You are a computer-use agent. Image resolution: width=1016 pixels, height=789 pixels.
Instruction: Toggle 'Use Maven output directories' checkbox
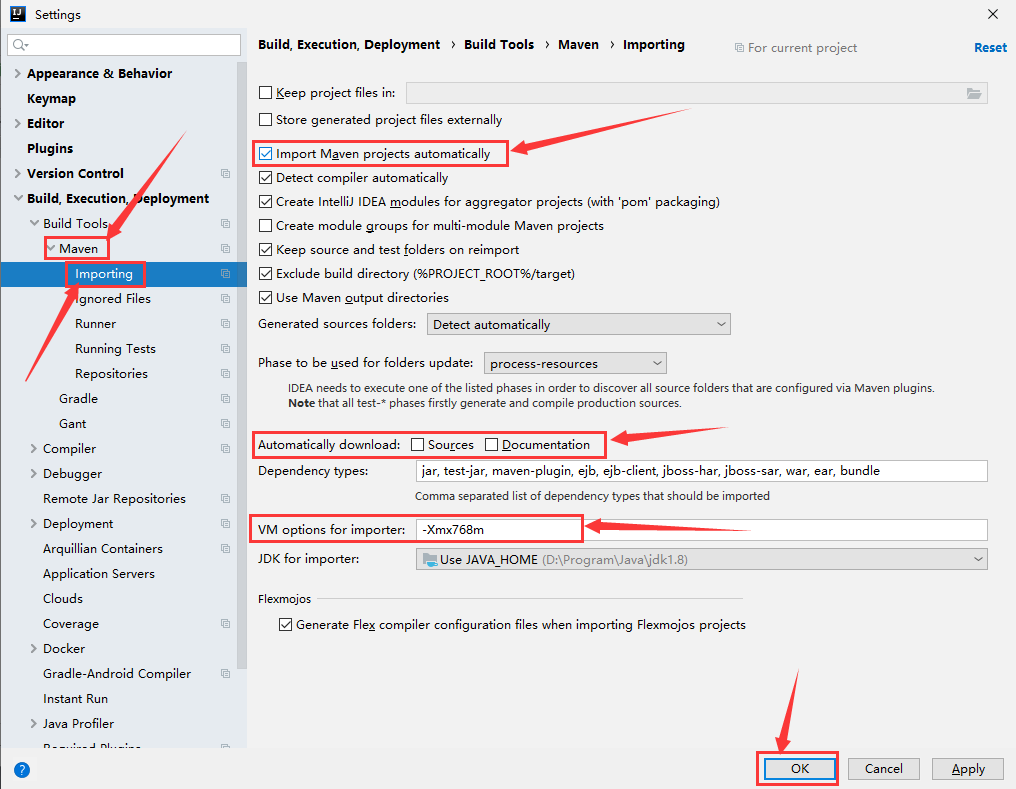pyautogui.click(x=265, y=297)
